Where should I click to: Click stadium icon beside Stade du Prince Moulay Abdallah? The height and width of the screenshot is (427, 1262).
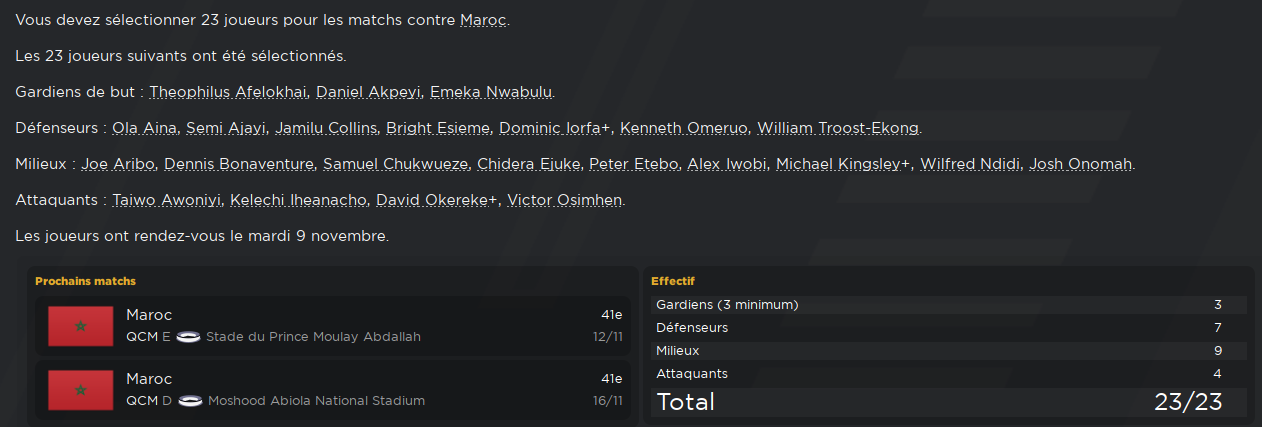click(x=189, y=337)
